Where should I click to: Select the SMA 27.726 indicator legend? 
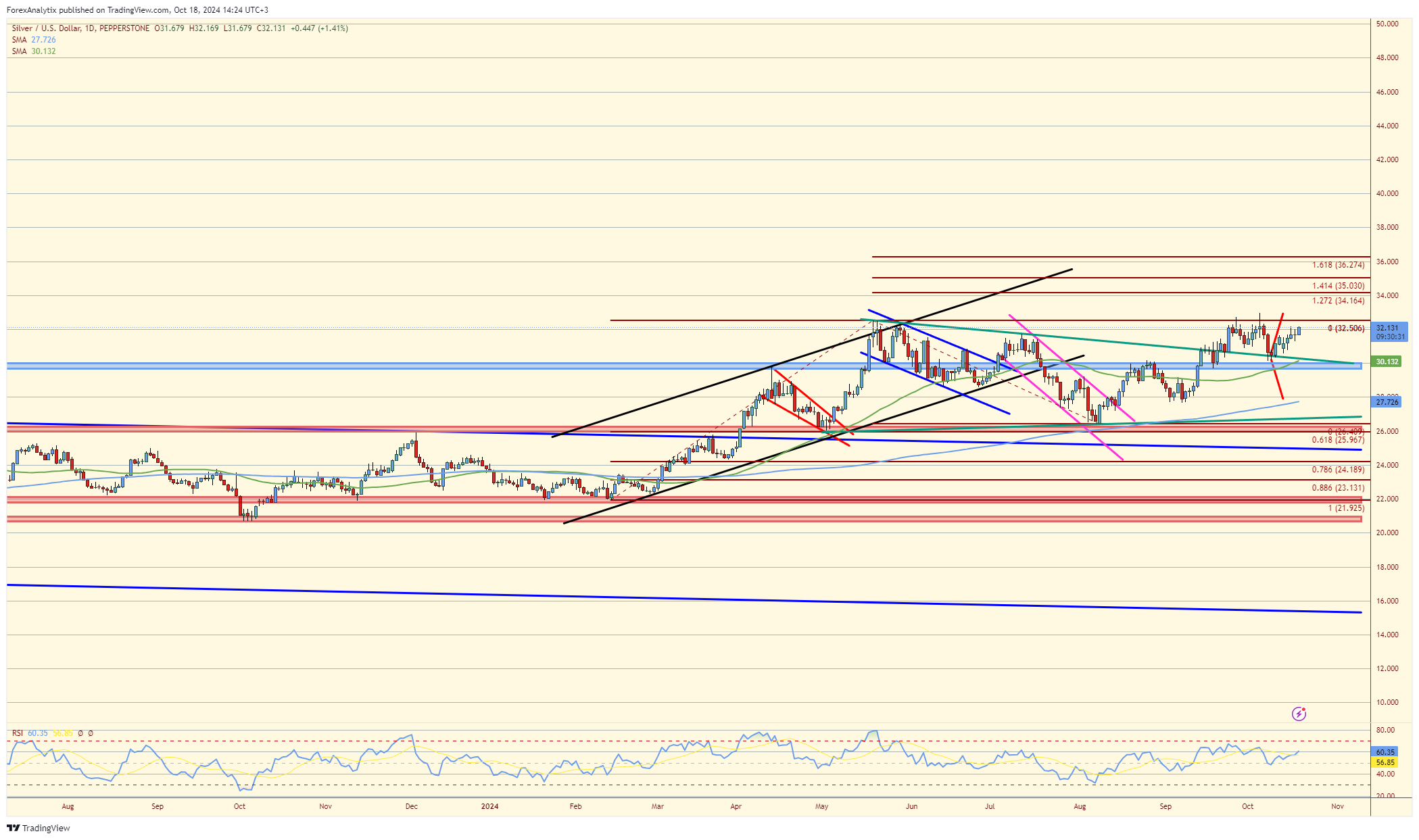(34, 40)
